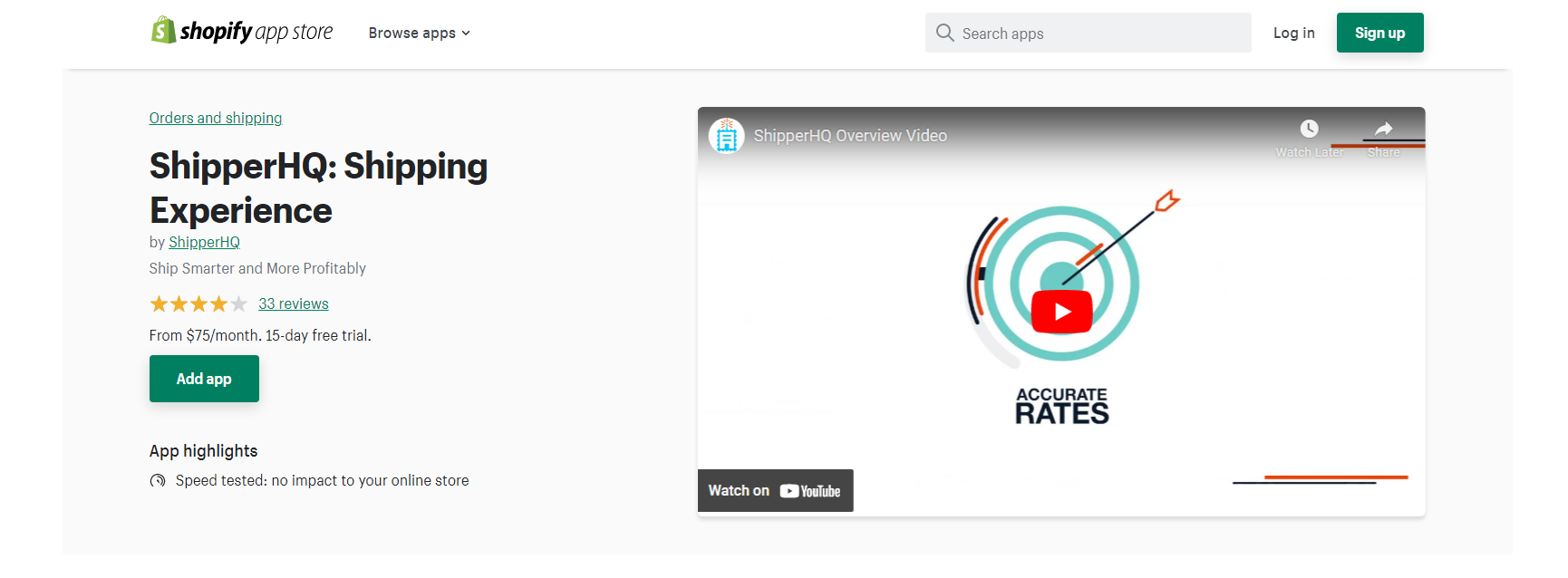Image resolution: width=1568 pixels, height=578 pixels.
Task: Open the ShipperHQ Overview Video title
Action: pyautogui.click(x=850, y=136)
